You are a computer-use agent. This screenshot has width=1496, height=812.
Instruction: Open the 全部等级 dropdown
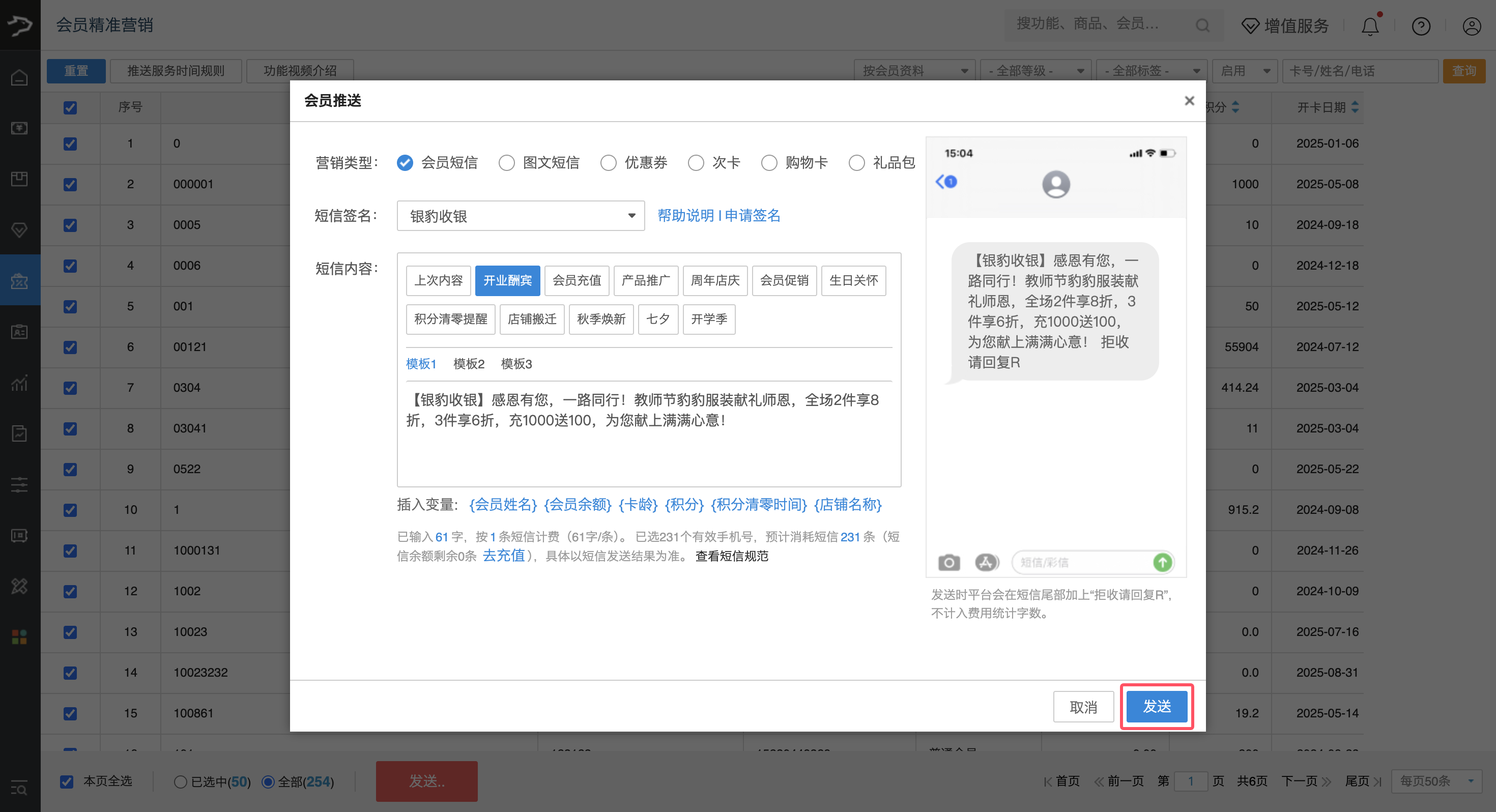[1036, 71]
